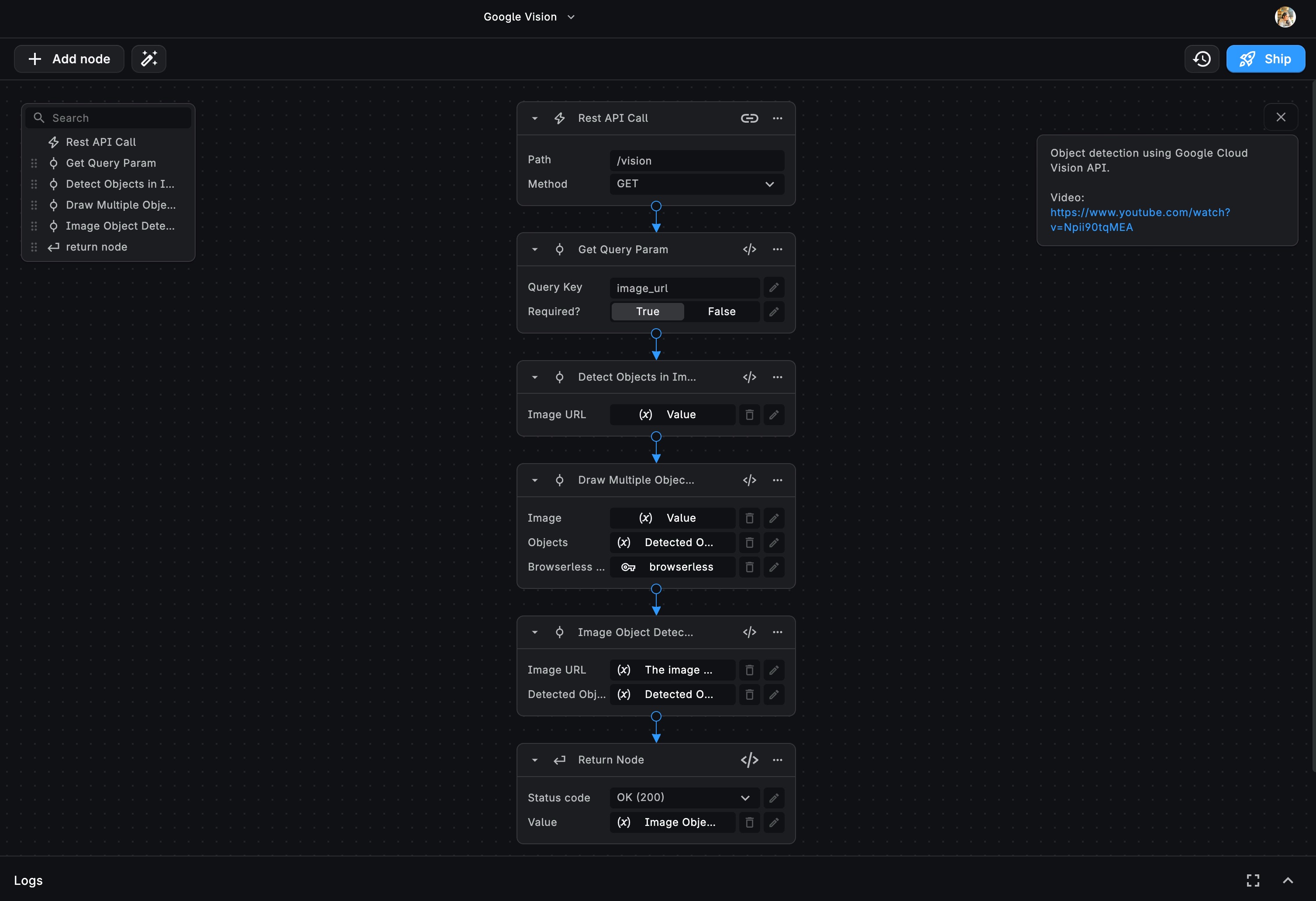Click the image_url Query Key field
The image size is (1316, 901).
[684, 288]
